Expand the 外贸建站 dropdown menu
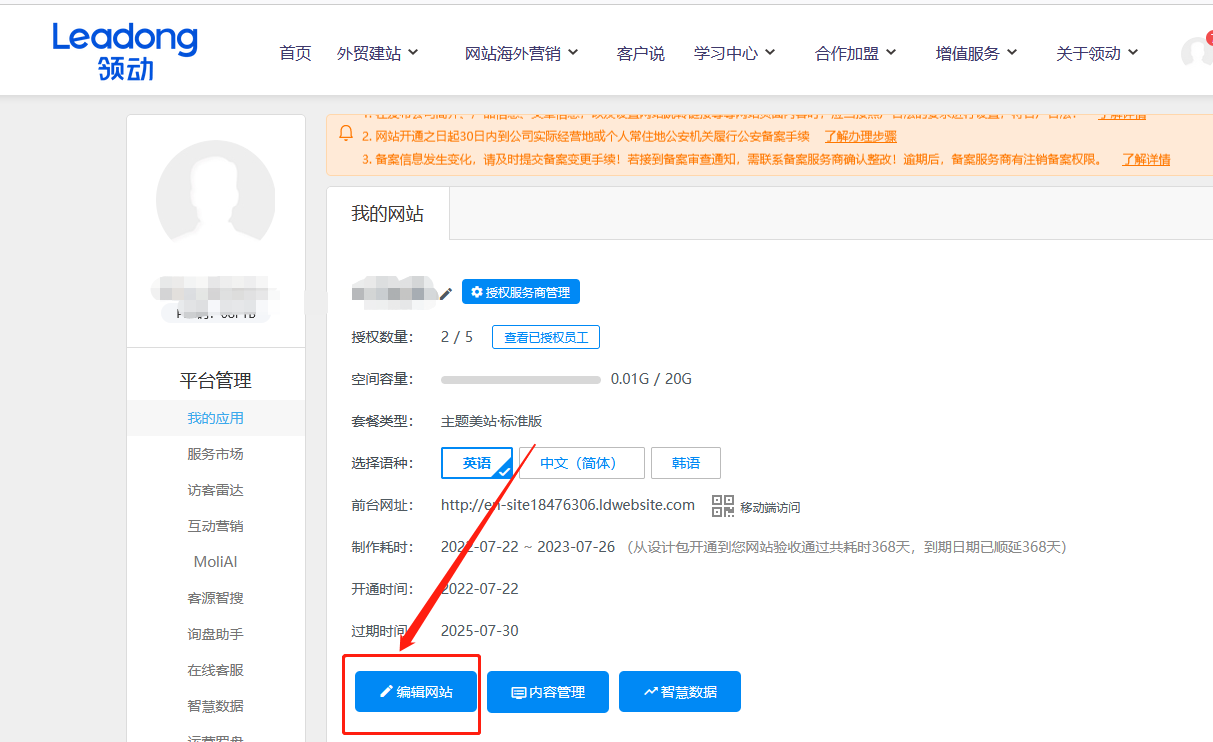This screenshot has width=1213, height=742. (x=377, y=53)
